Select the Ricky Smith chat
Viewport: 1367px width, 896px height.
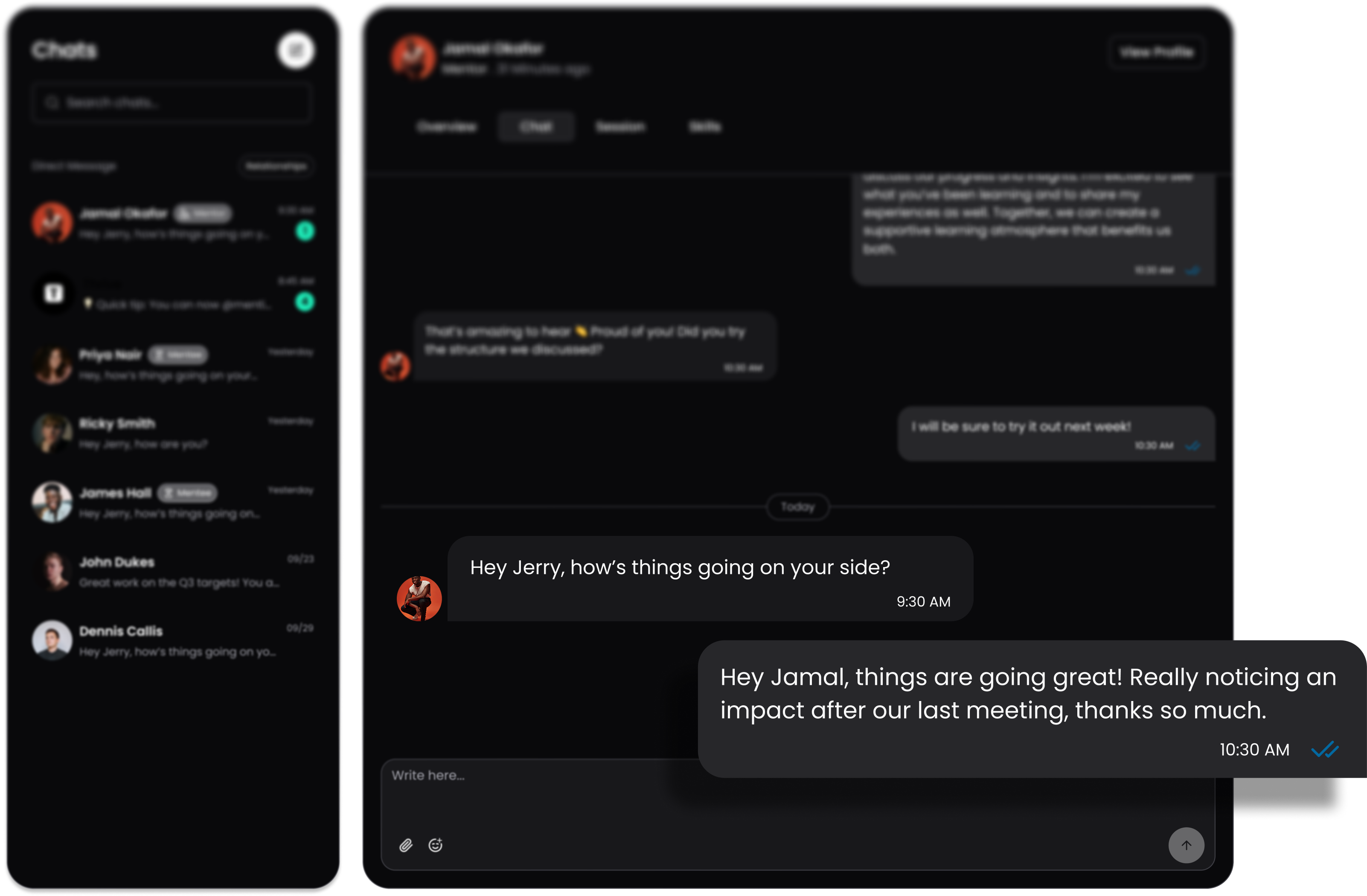[172, 433]
